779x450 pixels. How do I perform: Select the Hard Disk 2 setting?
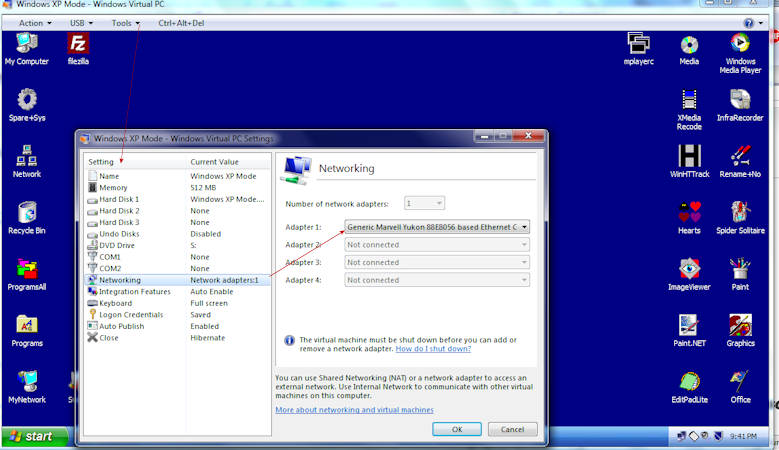click(x=178, y=211)
